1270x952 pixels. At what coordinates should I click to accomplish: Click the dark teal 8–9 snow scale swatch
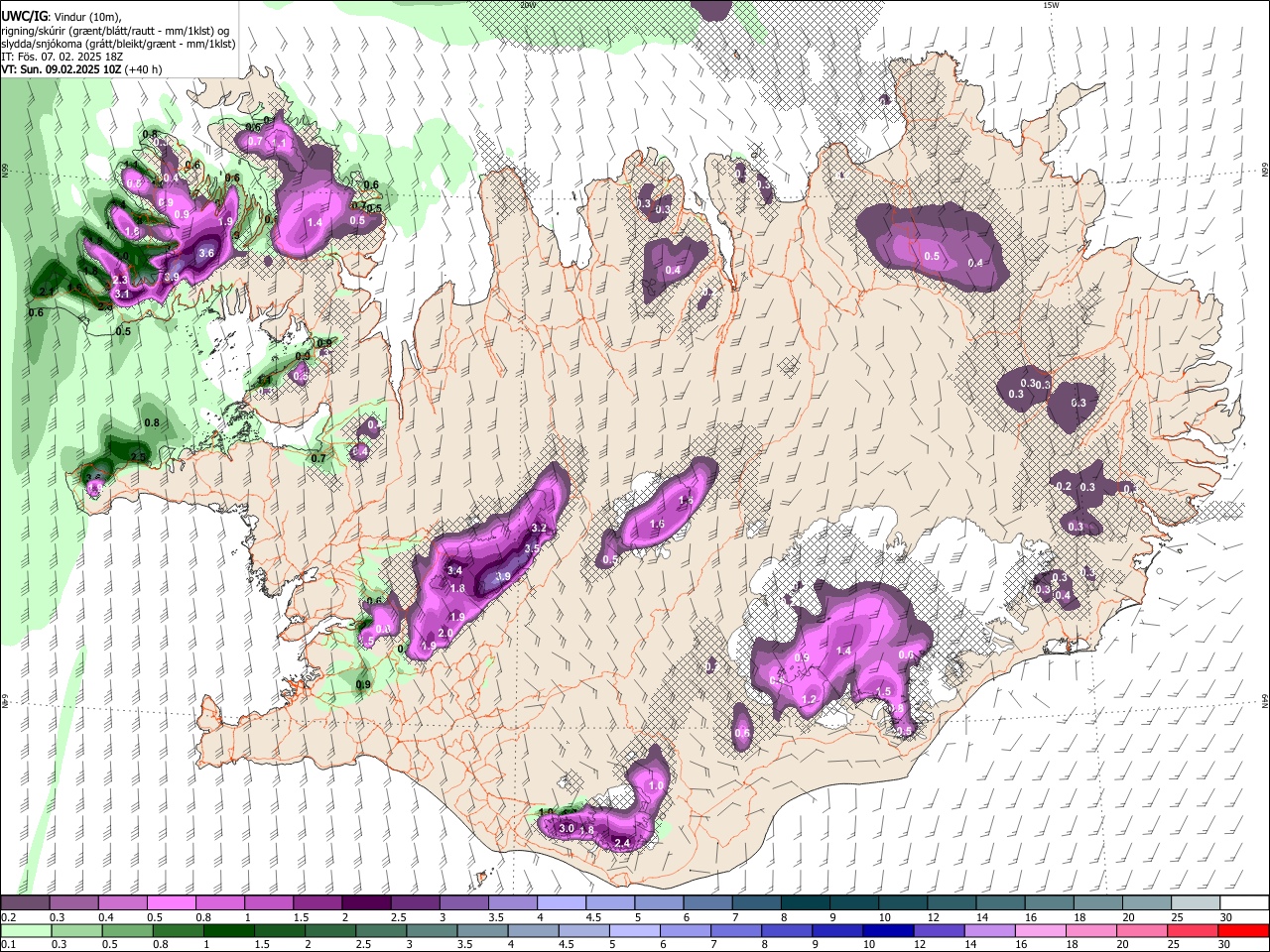pyautogui.click(x=805, y=903)
